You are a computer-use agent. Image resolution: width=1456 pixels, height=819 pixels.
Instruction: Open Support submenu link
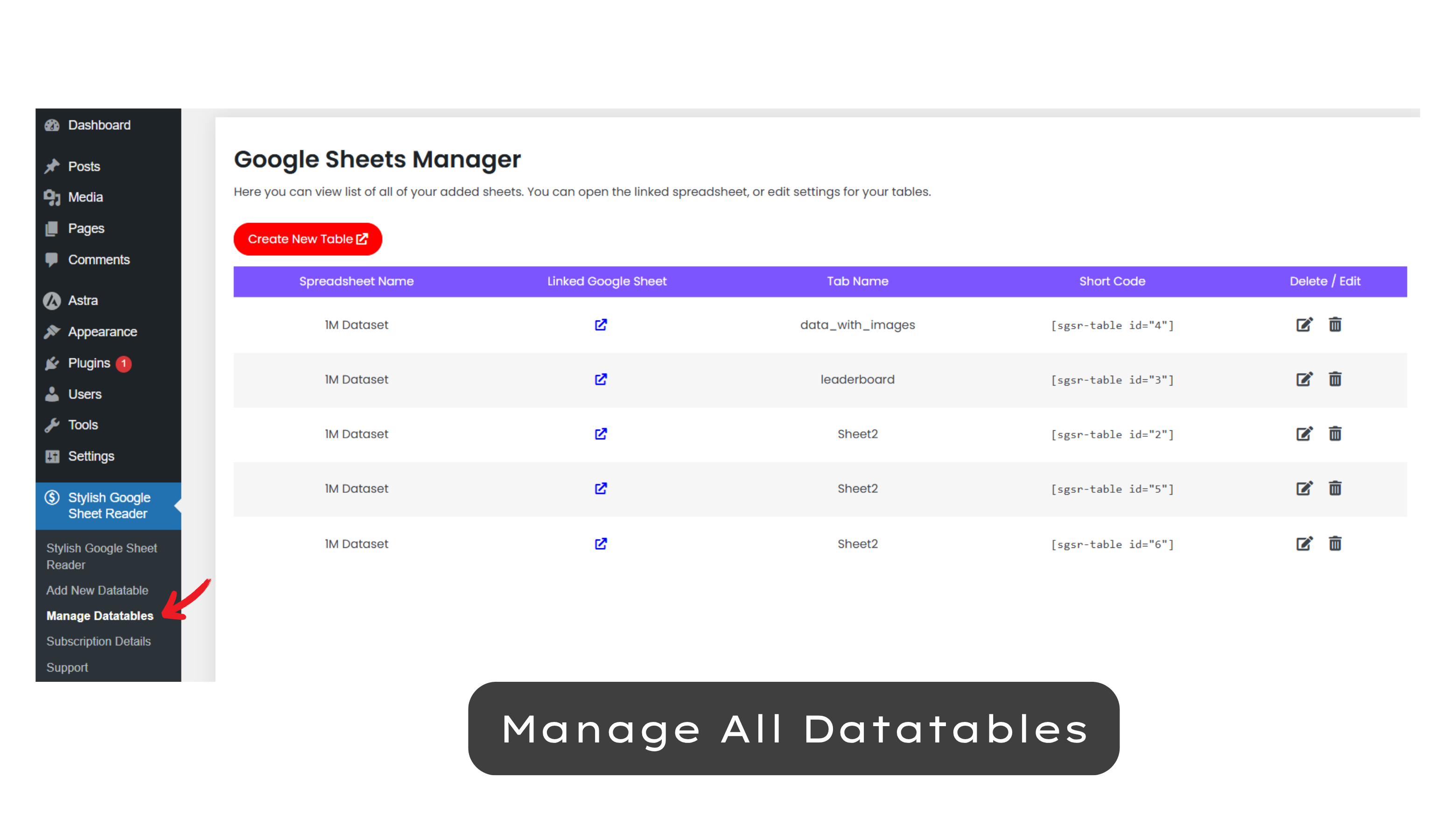67,667
